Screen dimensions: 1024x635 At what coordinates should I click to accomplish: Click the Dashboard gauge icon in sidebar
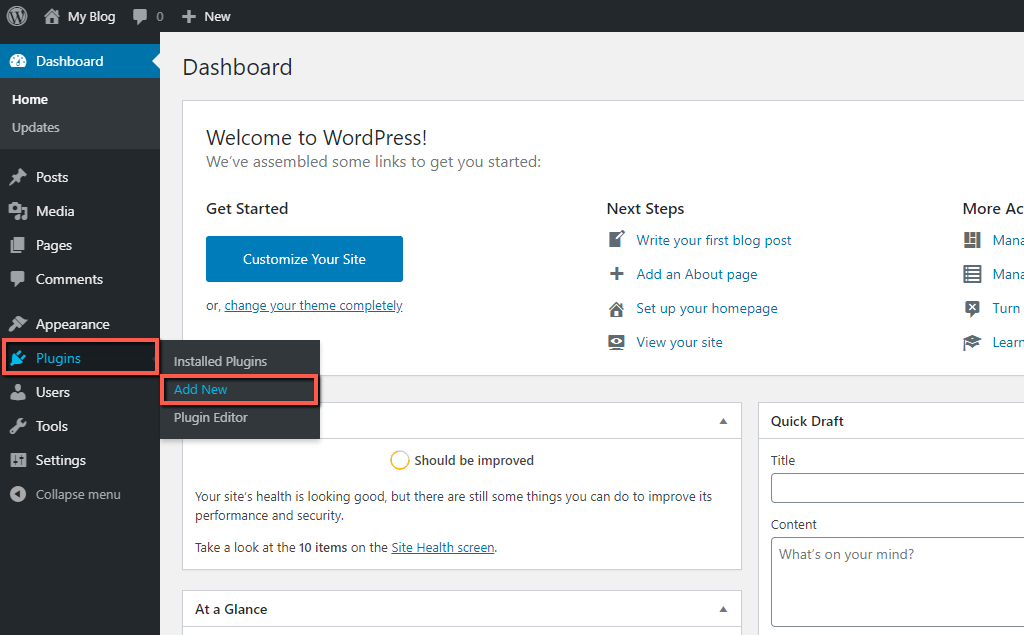(18, 61)
